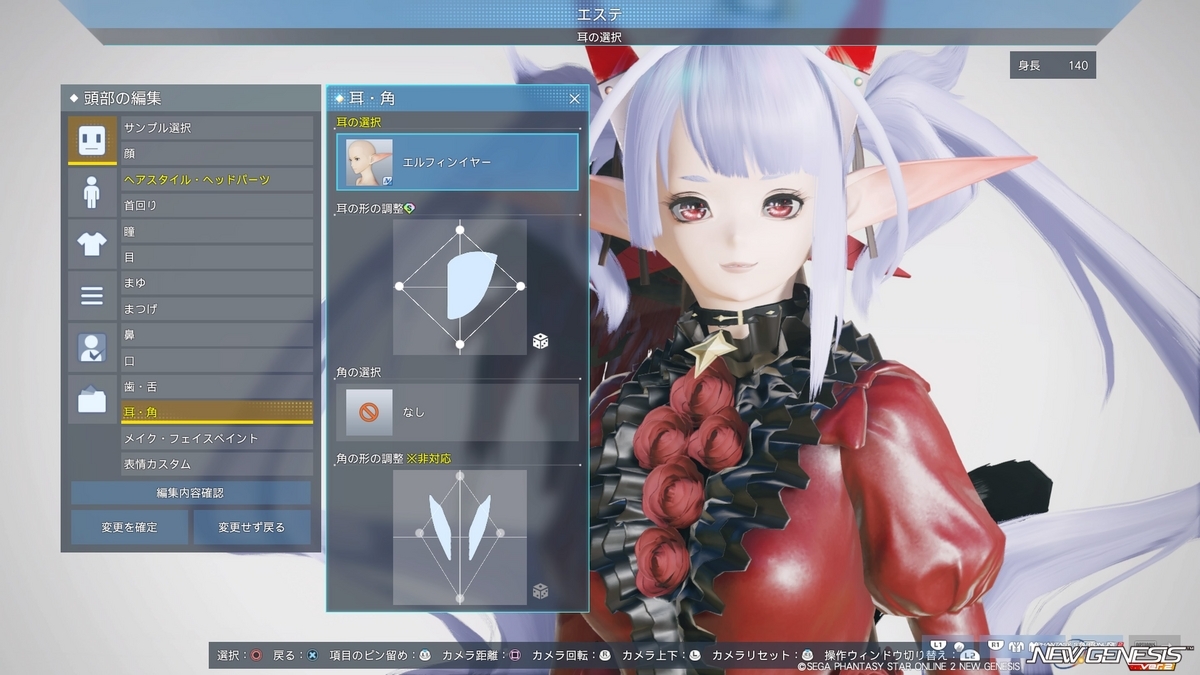The image size is (1200, 675).
Task: Open the folder save-data sidebar icon
Action: [92, 400]
